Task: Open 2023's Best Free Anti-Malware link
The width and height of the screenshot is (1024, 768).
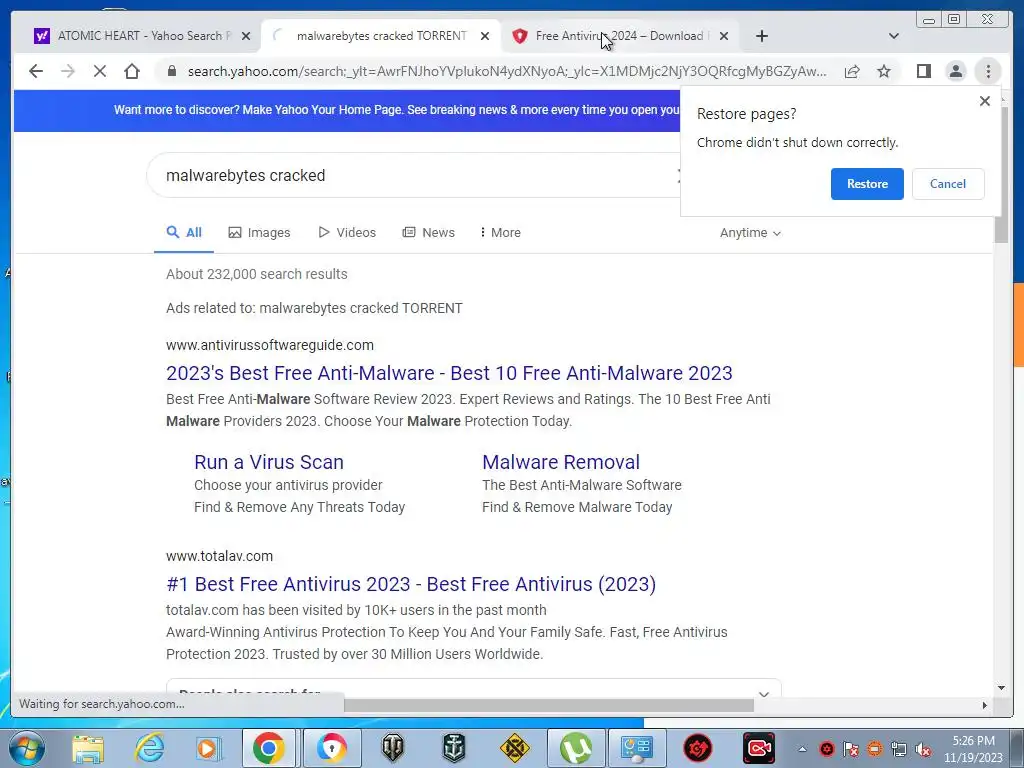Action: tap(449, 373)
